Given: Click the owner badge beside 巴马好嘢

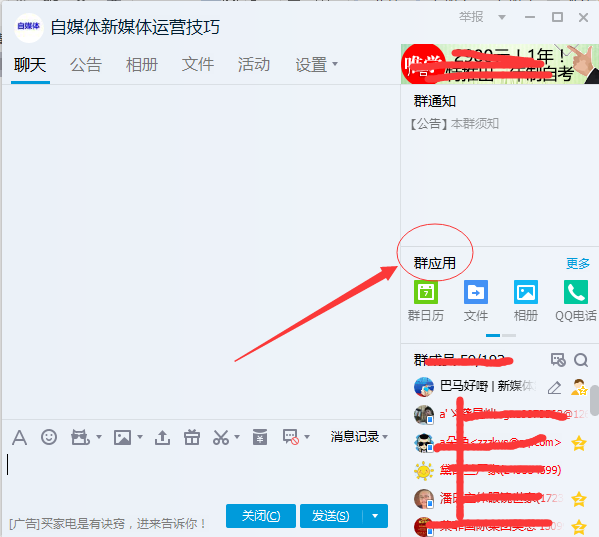Looking at the screenshot, I should click(579, 387).
